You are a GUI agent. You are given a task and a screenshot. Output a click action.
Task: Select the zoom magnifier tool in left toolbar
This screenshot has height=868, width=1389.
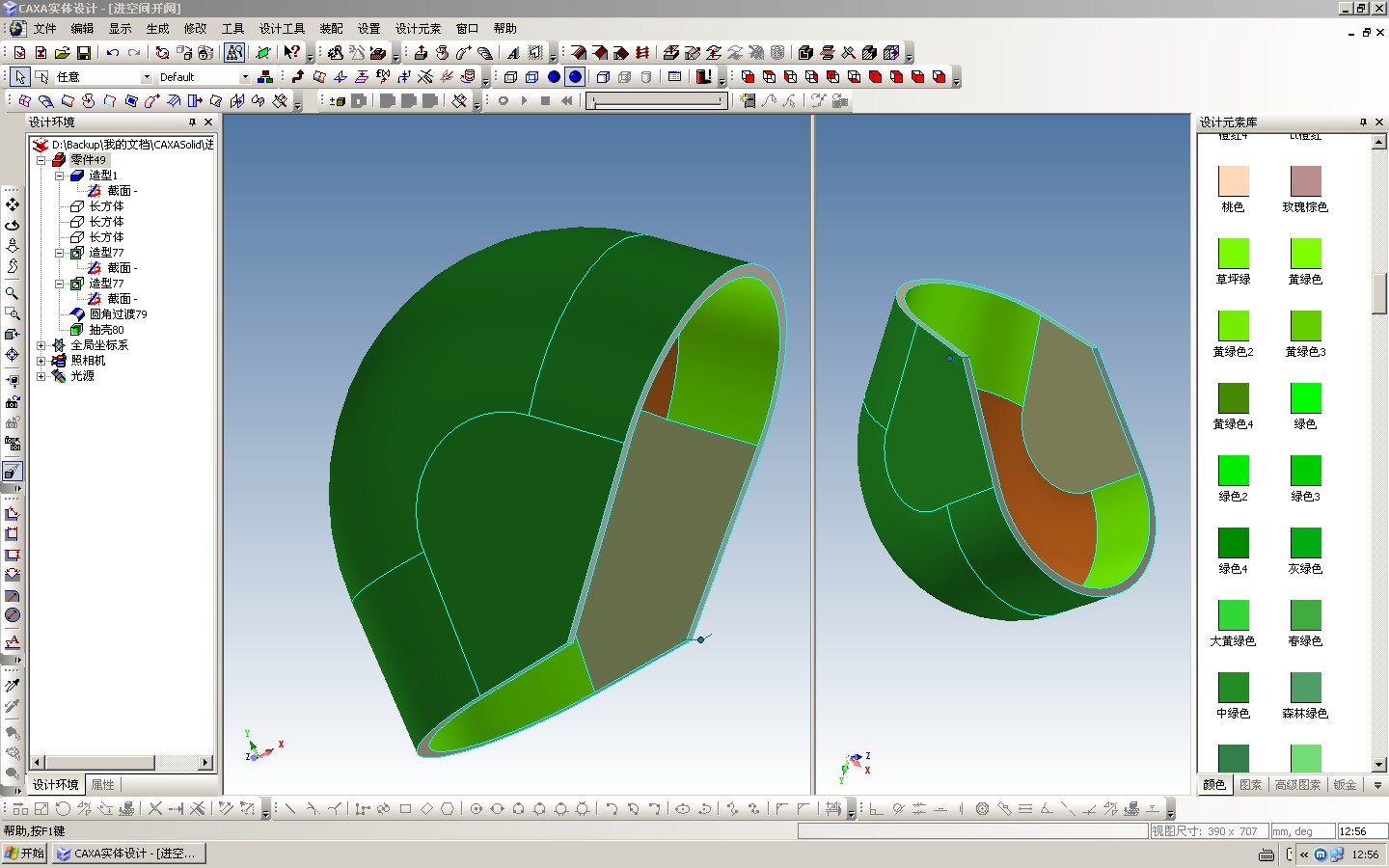click(13, 292)
